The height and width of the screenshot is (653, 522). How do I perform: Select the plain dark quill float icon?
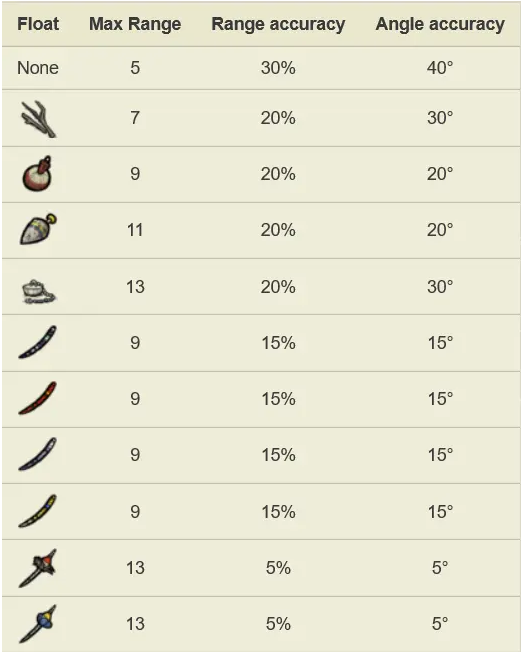(37, 454)
